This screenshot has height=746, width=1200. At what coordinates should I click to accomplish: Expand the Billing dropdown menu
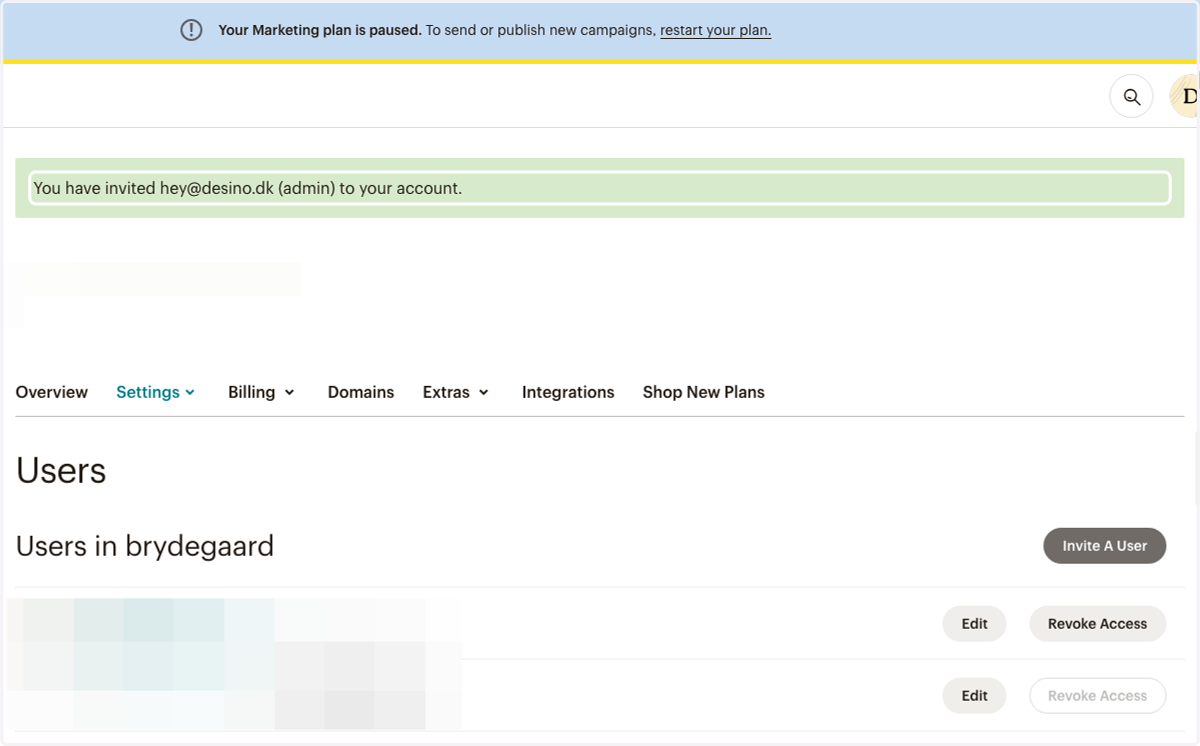point(262,392)
